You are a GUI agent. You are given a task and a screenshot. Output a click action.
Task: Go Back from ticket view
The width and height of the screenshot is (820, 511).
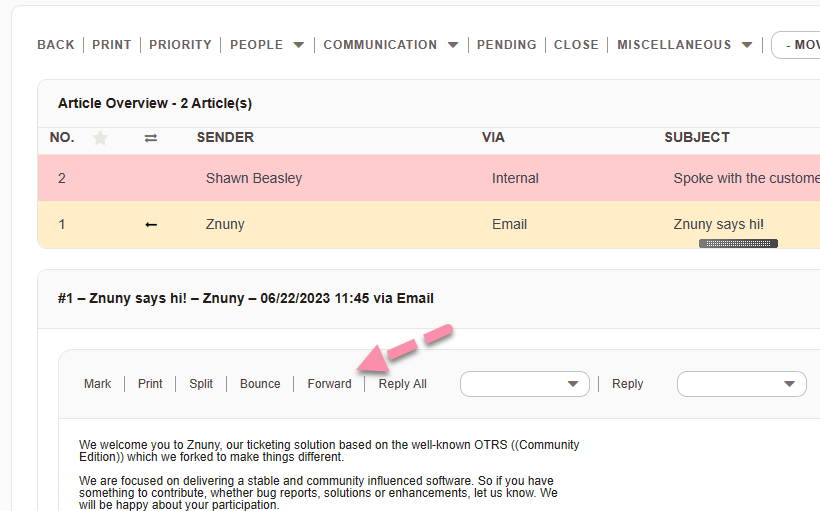[x=56, y=45]
